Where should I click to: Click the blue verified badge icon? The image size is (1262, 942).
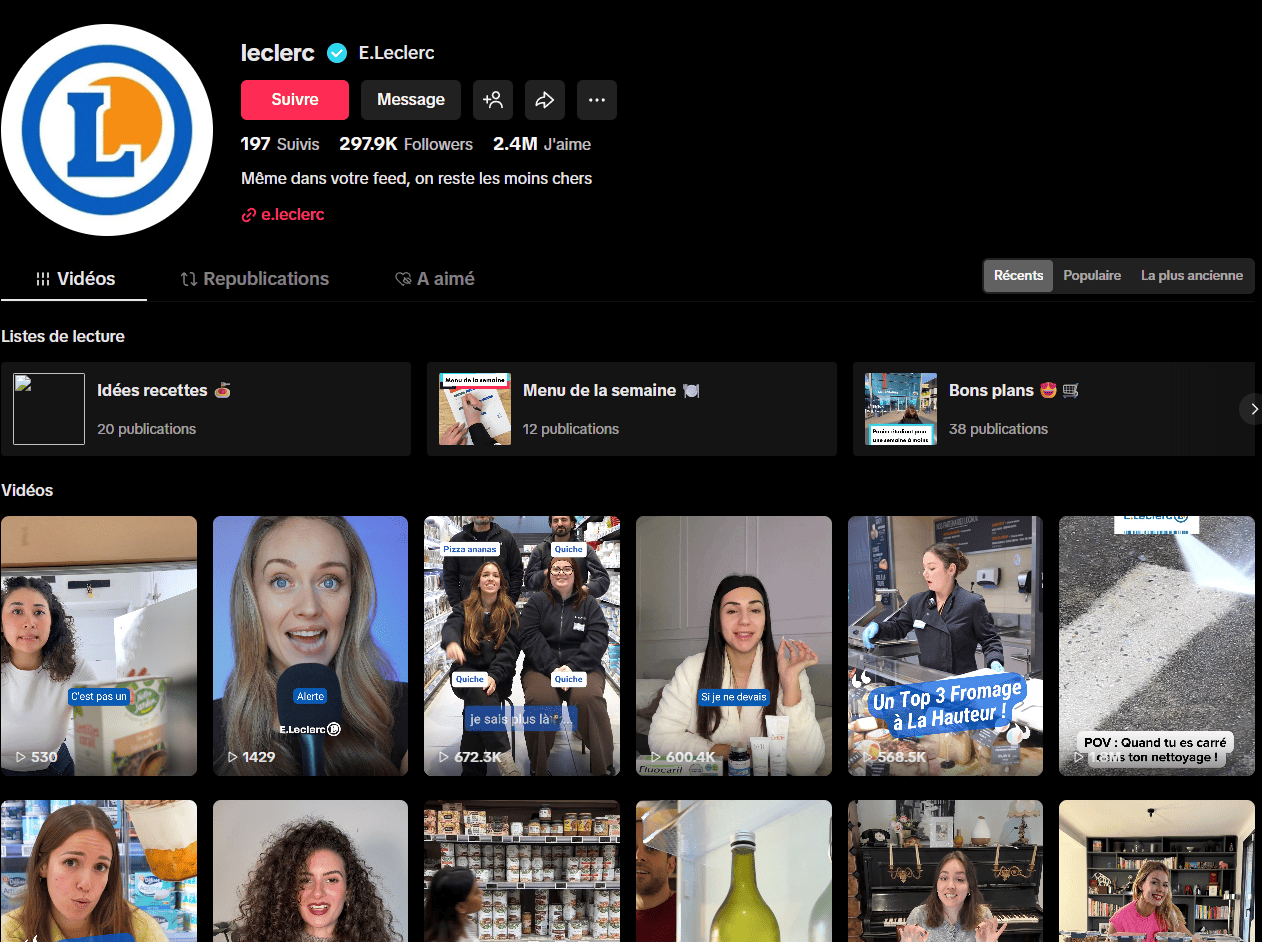[337, 53]
